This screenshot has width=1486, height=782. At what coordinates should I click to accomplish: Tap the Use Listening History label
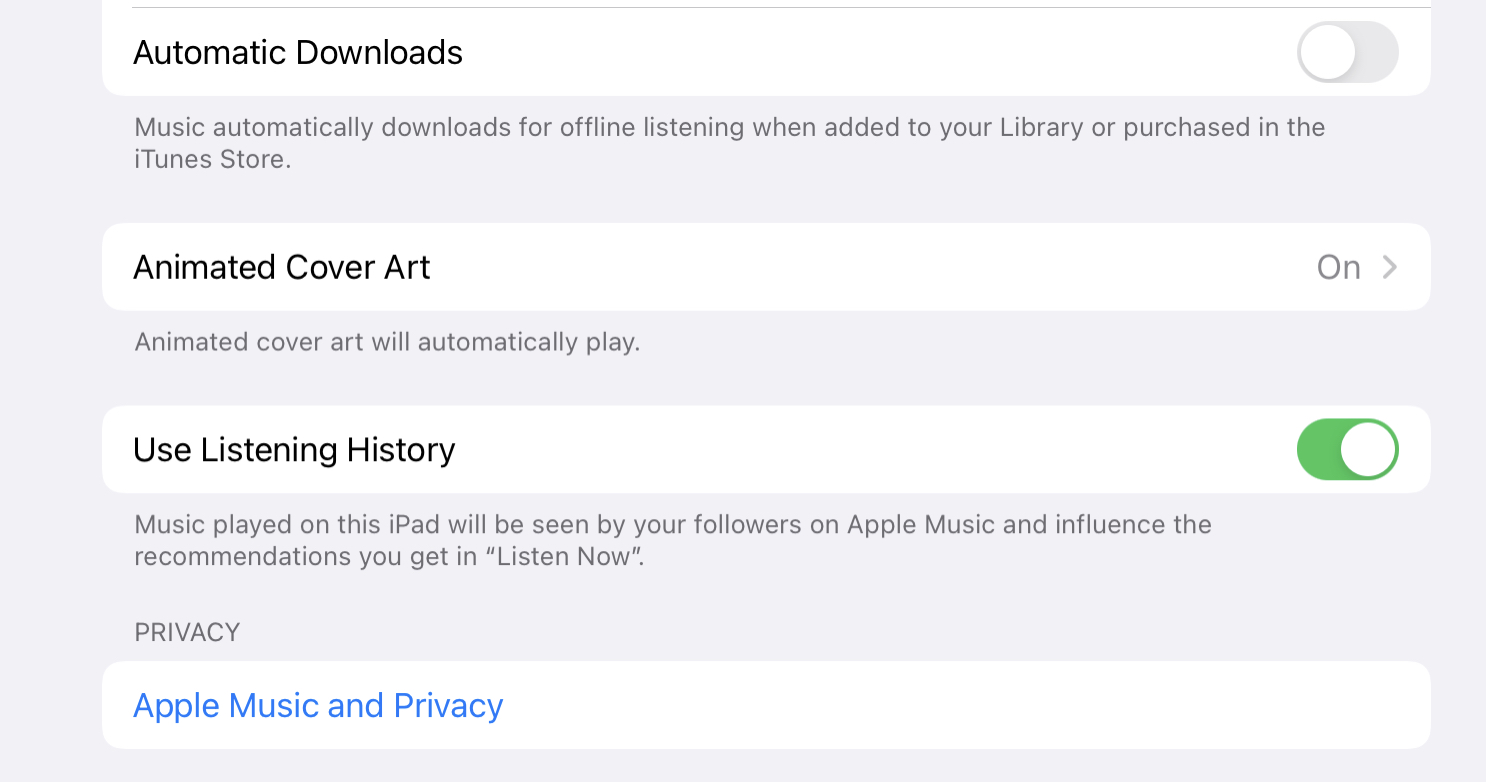coord(294,450)
